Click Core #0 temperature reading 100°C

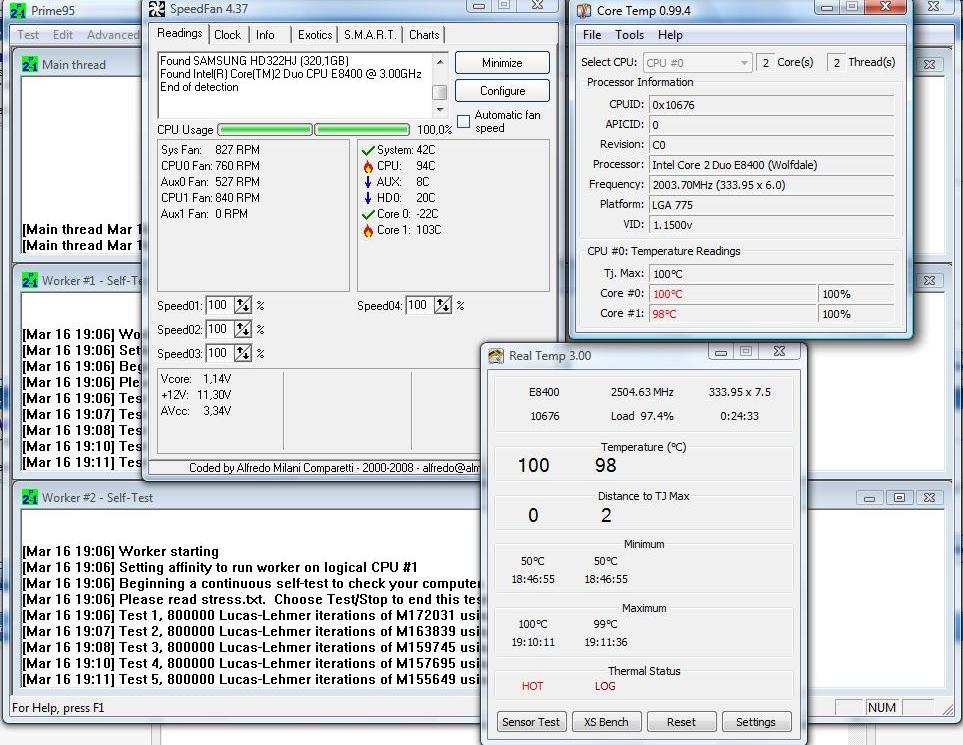[x=732, y=294]
